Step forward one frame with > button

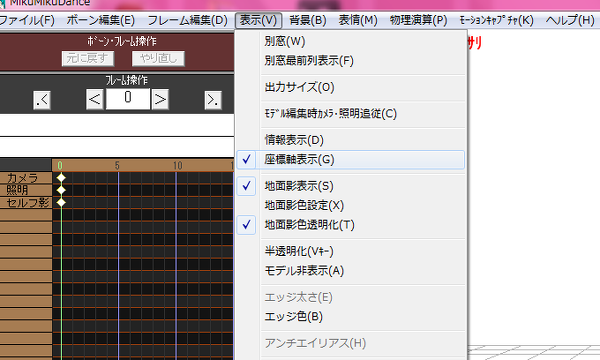pos(160,99)
